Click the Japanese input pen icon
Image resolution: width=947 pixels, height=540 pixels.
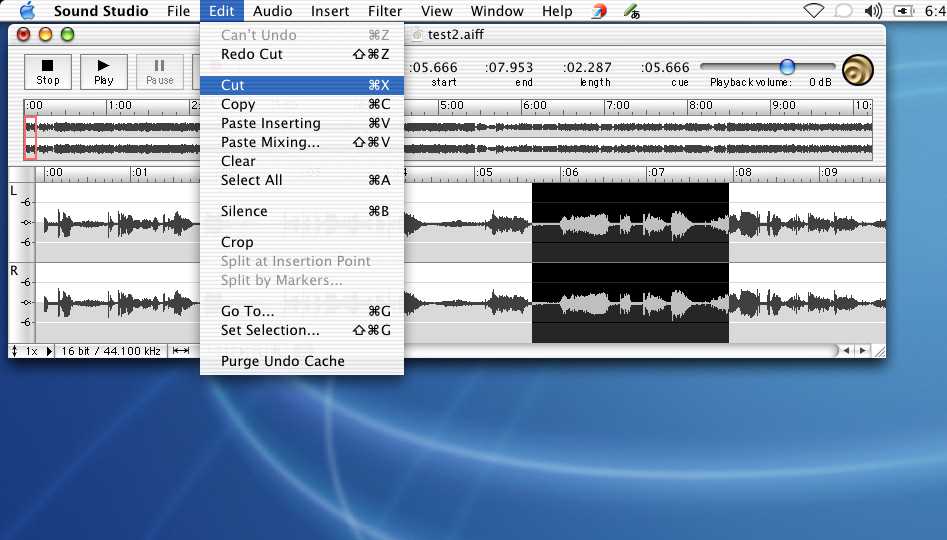[632, 11]
